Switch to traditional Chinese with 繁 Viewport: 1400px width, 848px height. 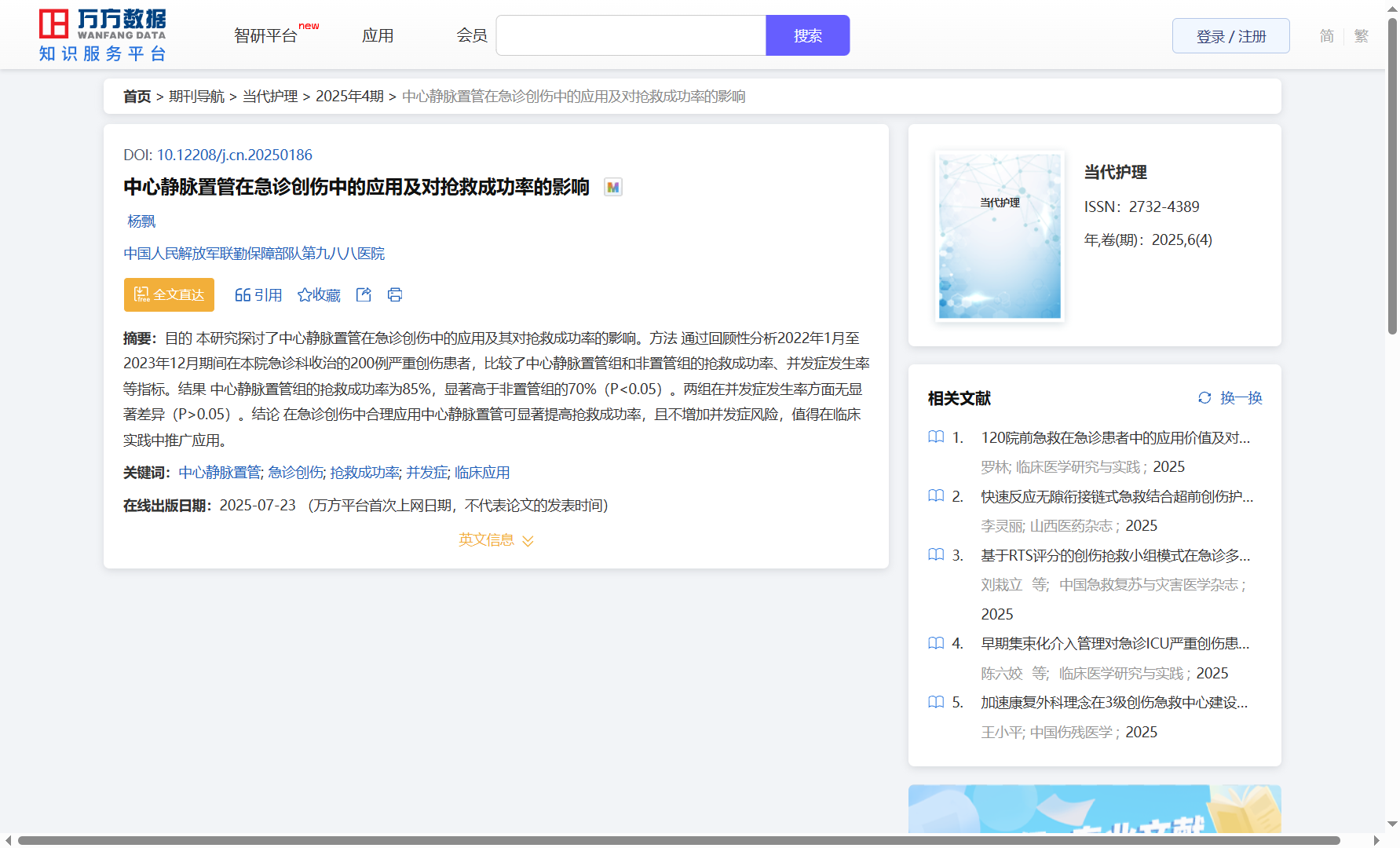[x=1362, y=36]
